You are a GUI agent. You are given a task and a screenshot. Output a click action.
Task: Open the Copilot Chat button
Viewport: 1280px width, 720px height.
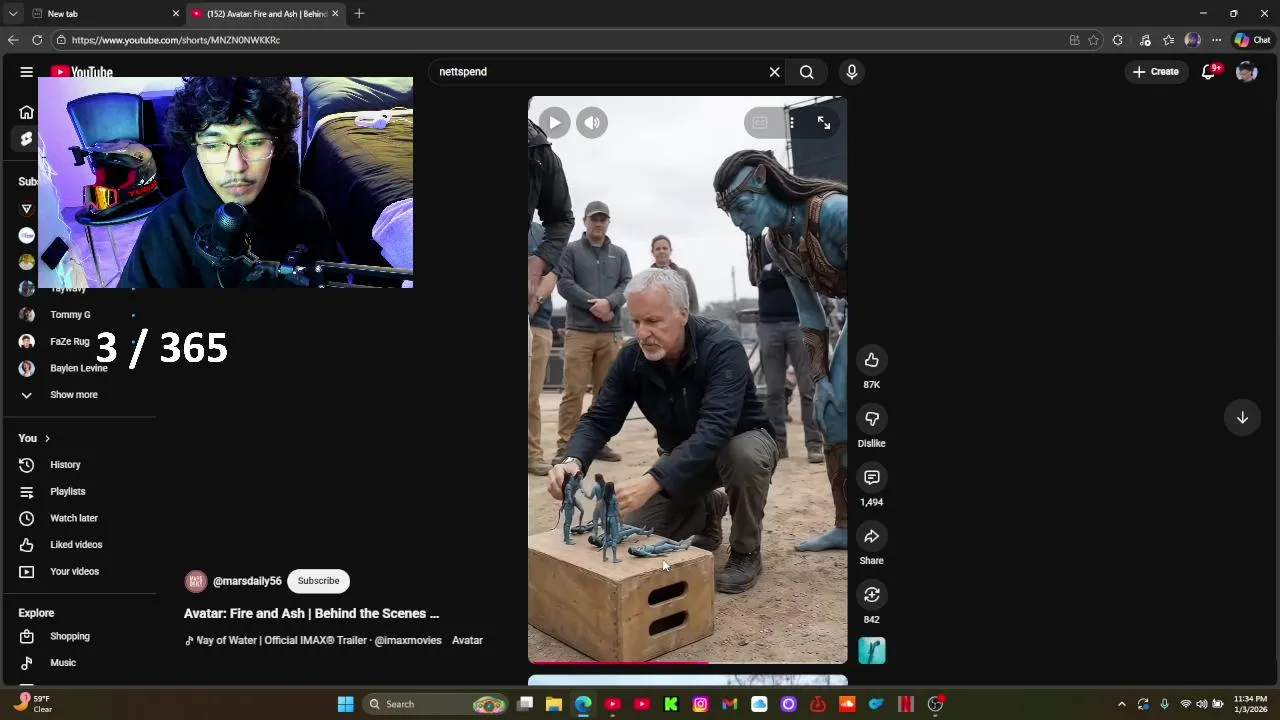(x=1252, y=40)
